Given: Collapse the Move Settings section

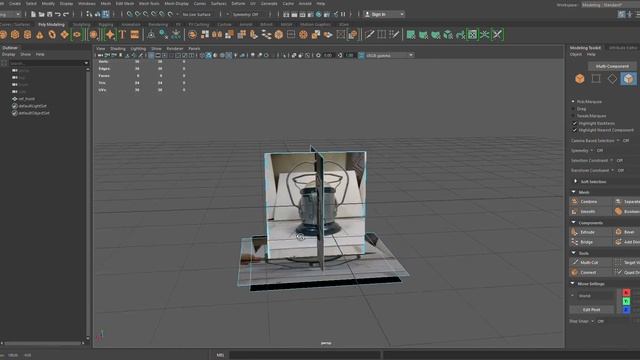Looking at the screenshot, I should 573,284.
